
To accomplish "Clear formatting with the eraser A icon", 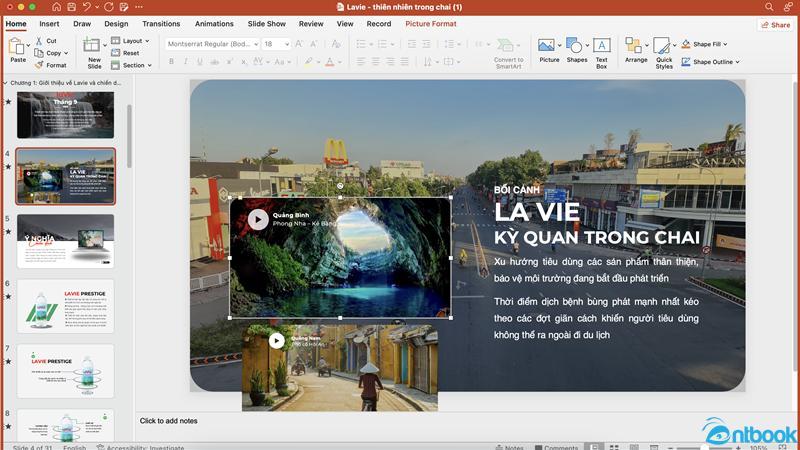I will pyautogui.click(x=336, y=44).
